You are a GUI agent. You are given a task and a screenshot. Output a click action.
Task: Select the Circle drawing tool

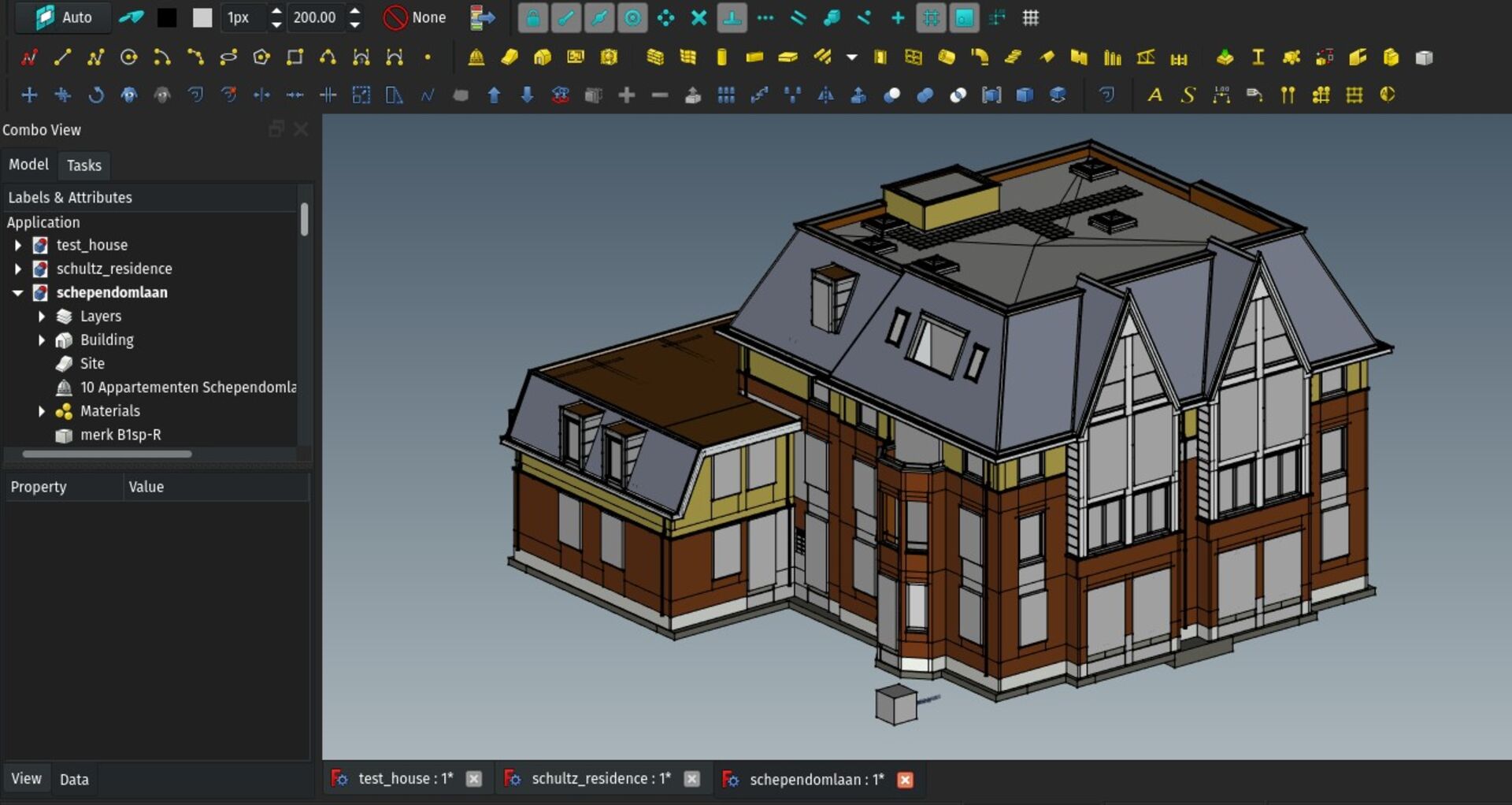[129, 57]
